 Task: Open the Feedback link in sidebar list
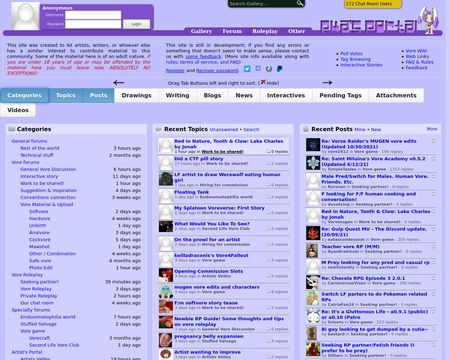point(416,68)
